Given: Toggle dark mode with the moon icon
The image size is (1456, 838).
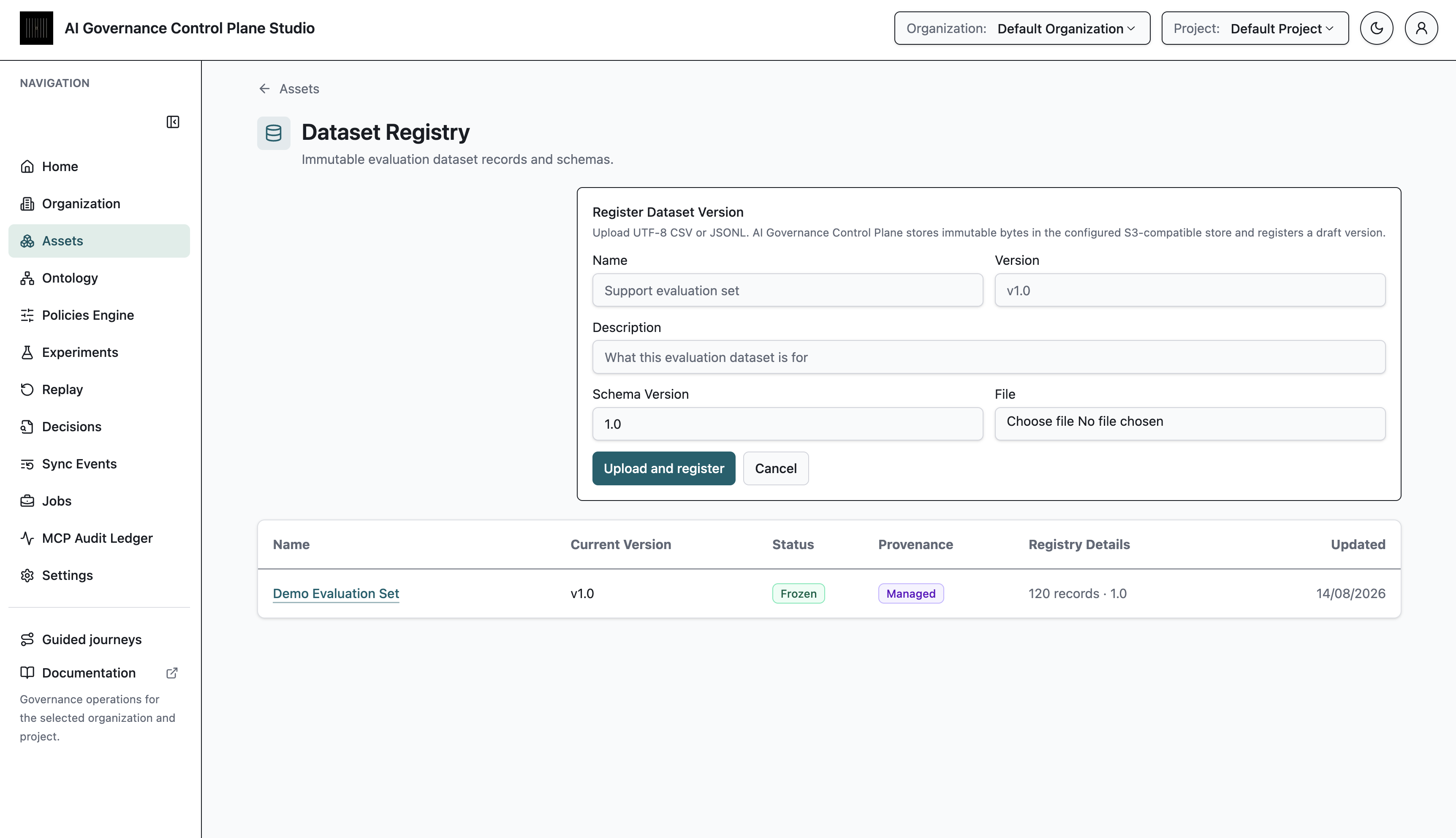Looking at the screenshot, I should (1376, 28).
